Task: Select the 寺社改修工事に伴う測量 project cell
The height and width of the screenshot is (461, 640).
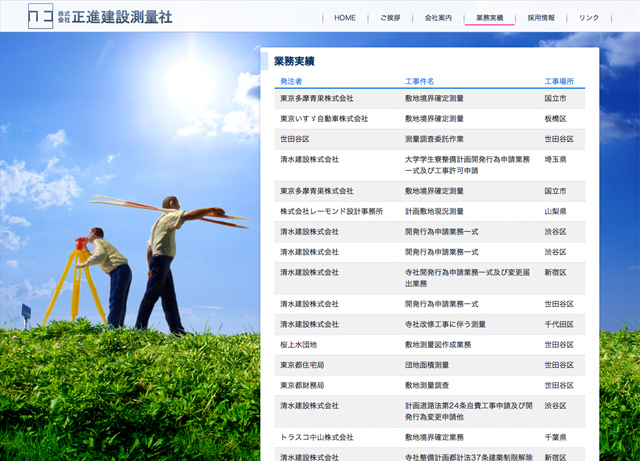Action: (x=445, y=324)
